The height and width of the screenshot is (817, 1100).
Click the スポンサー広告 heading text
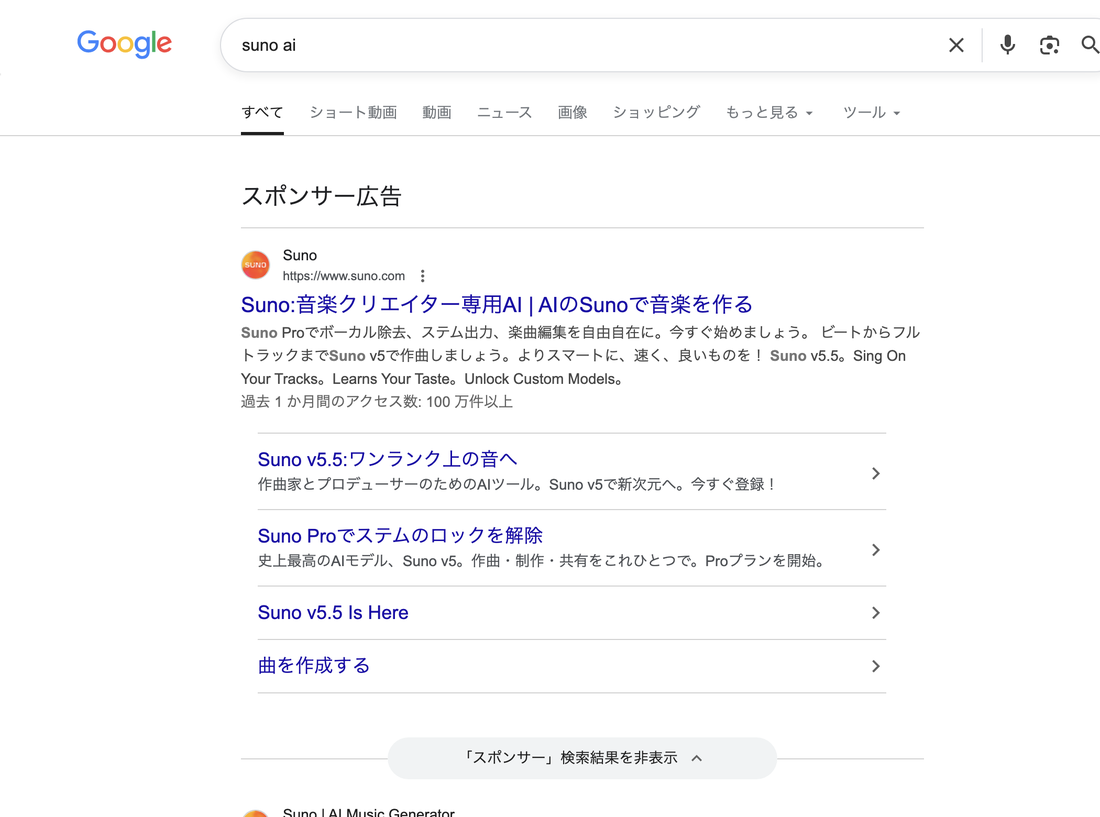click(x=321, y=196)
